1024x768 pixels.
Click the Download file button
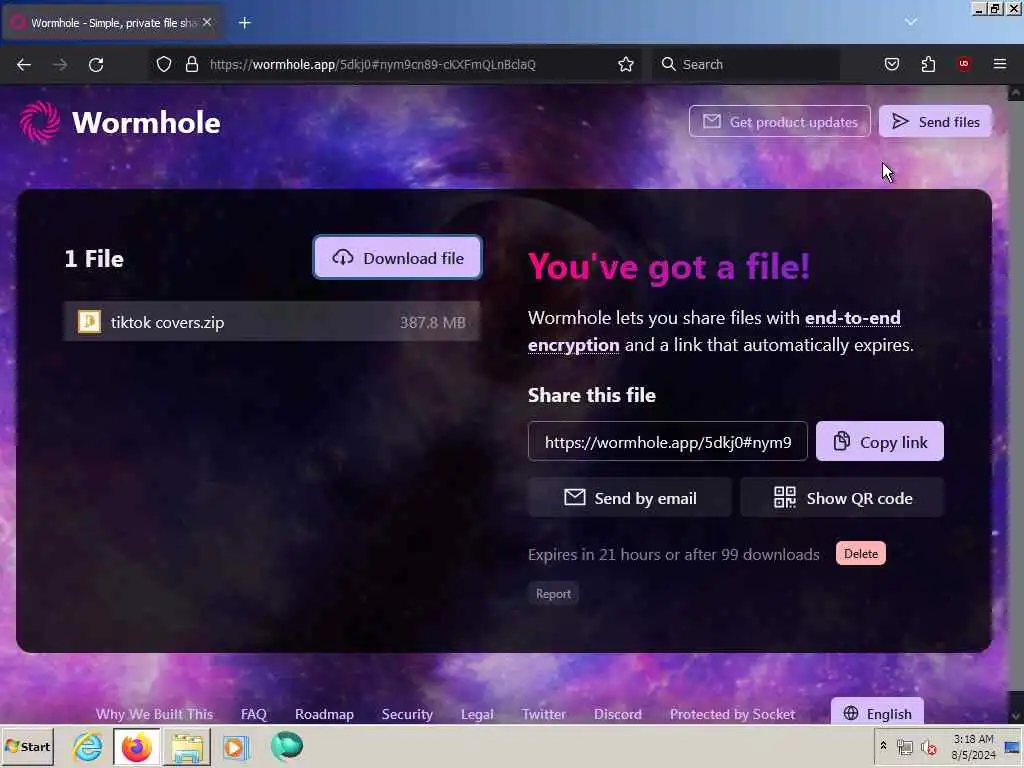397,257
